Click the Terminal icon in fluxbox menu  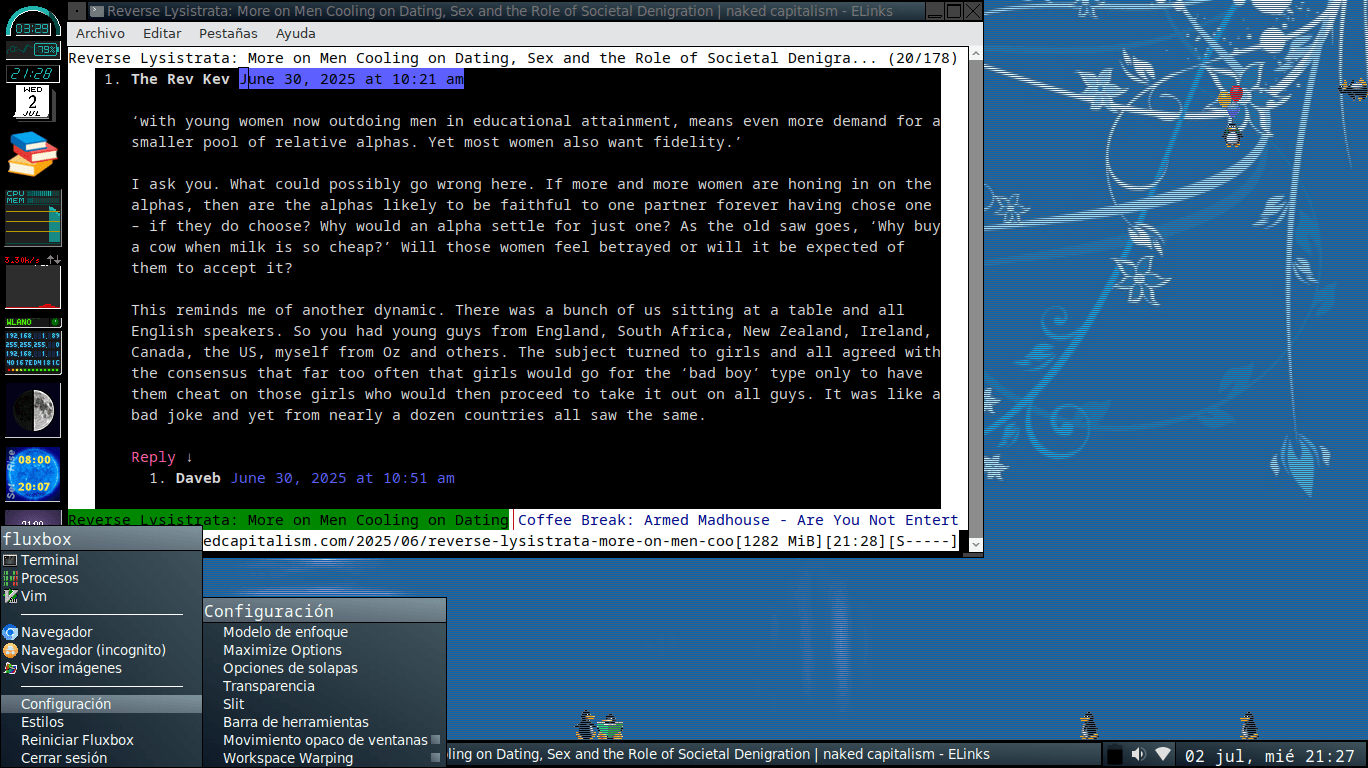pos(11,560)
